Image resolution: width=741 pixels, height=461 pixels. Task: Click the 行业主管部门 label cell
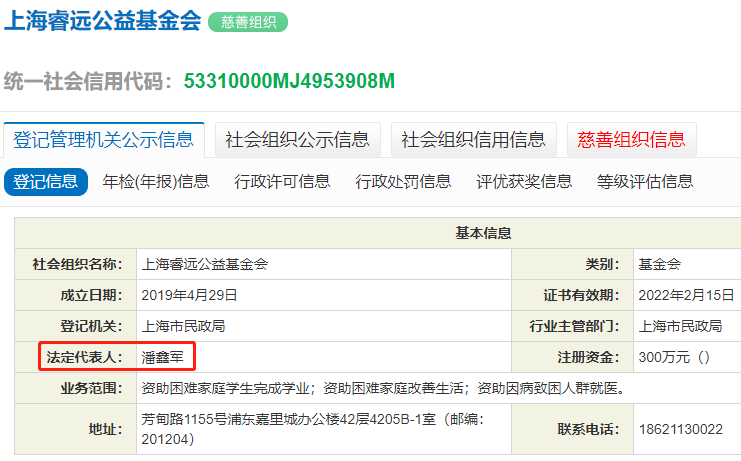pos(573,326)
